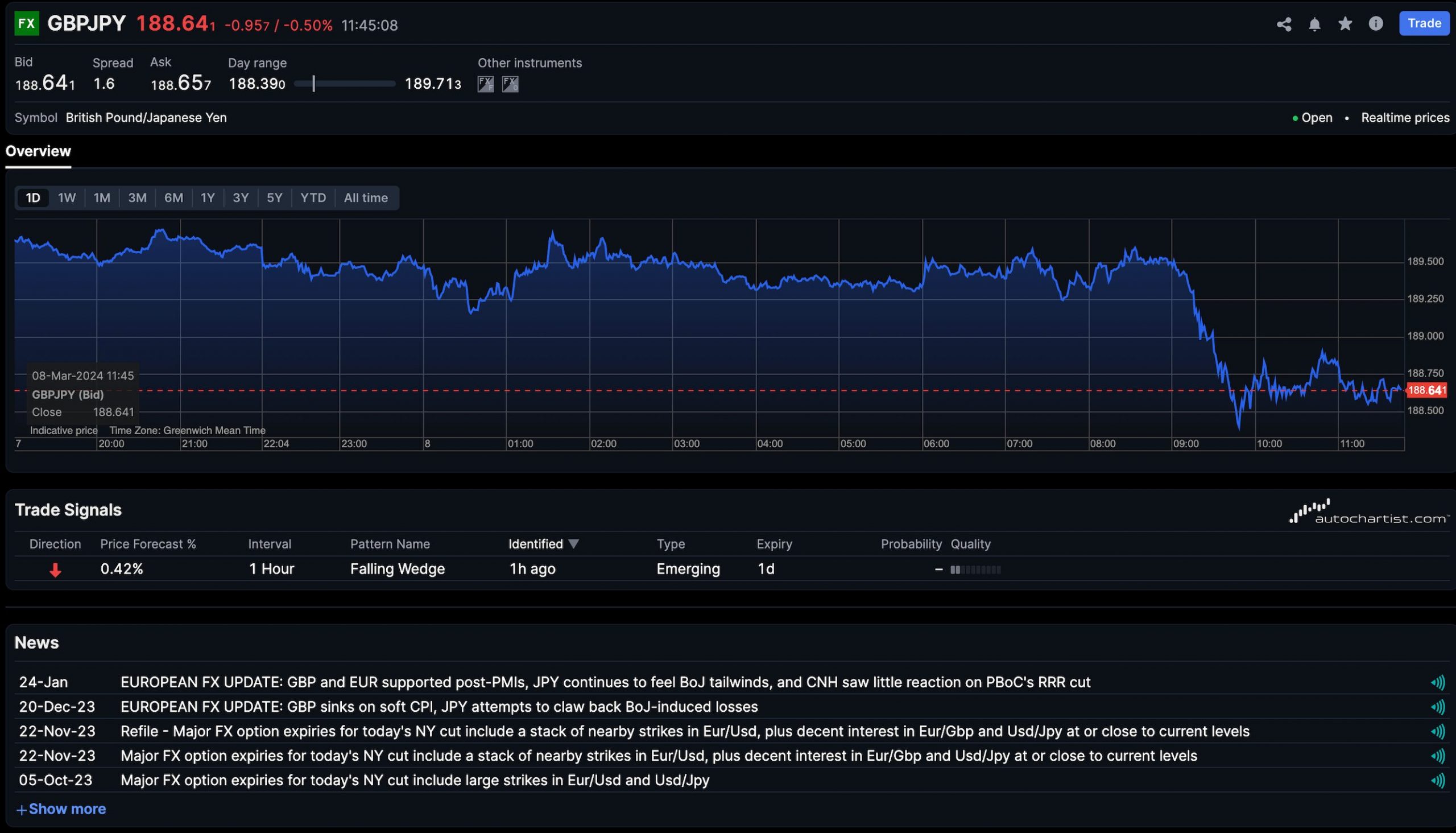The height and width of the screenshot is (833, 1456).
Task: Sort by Direction column header
Action: tap(56, 544)
